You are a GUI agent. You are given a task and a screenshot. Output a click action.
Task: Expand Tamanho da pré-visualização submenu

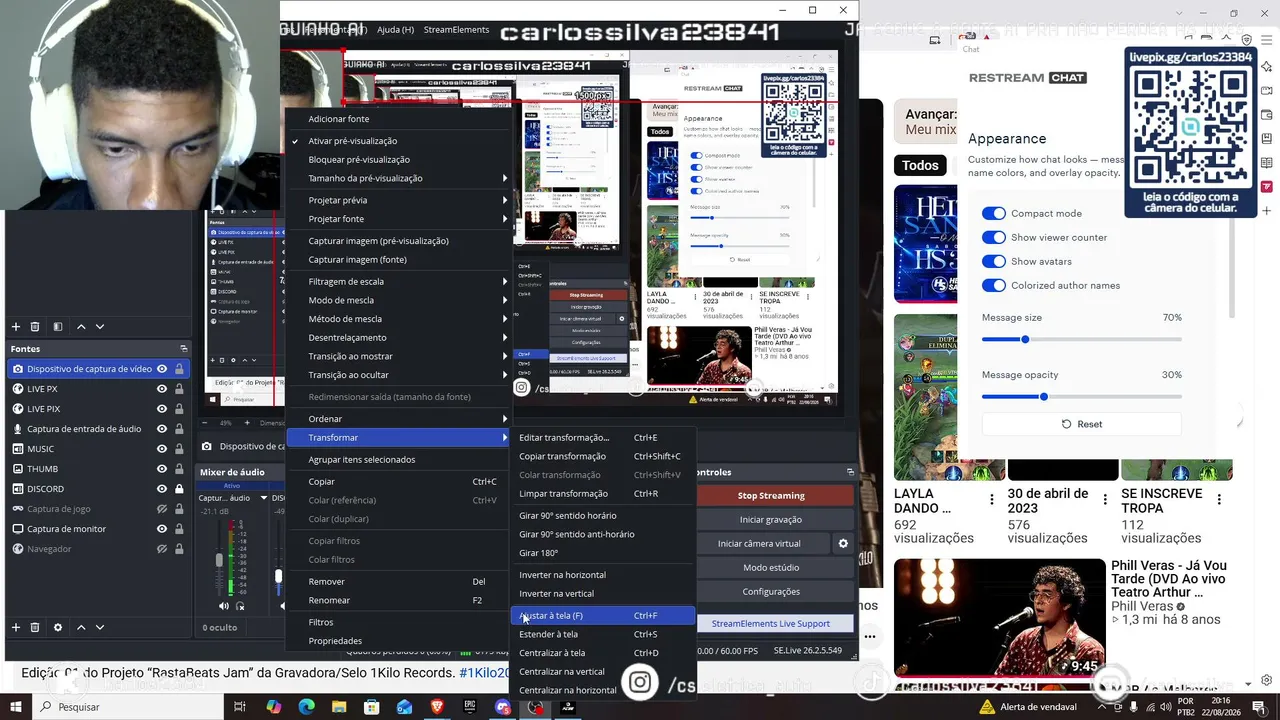(398, 178)
